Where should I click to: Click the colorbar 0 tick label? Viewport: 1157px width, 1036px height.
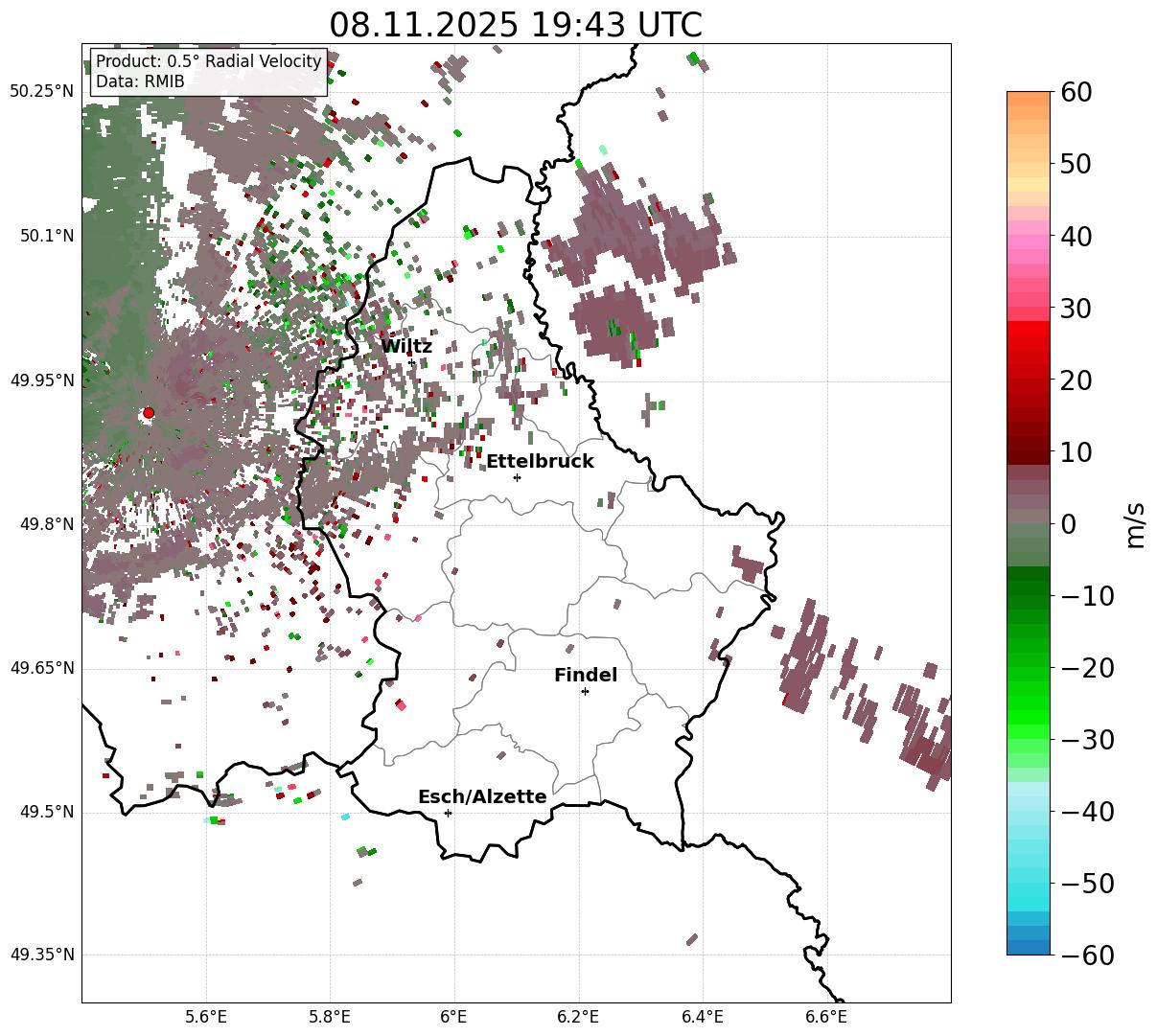[x=1067, y=523]
